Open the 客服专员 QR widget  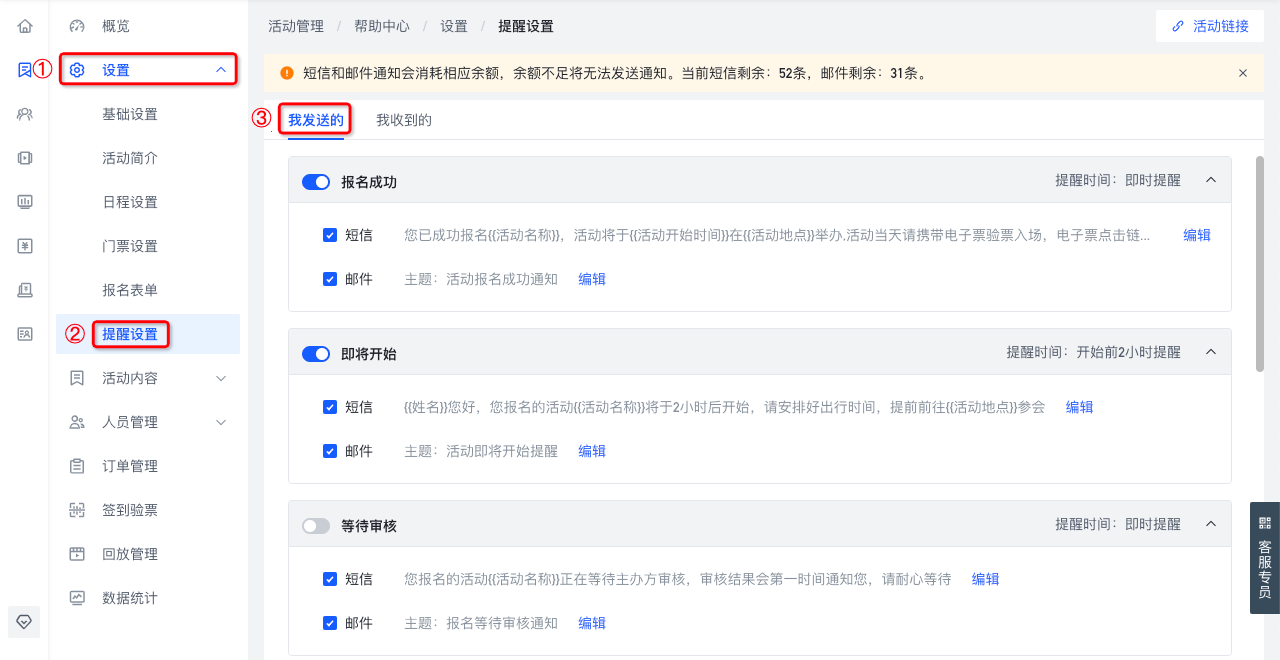[x=1265, y=557]
